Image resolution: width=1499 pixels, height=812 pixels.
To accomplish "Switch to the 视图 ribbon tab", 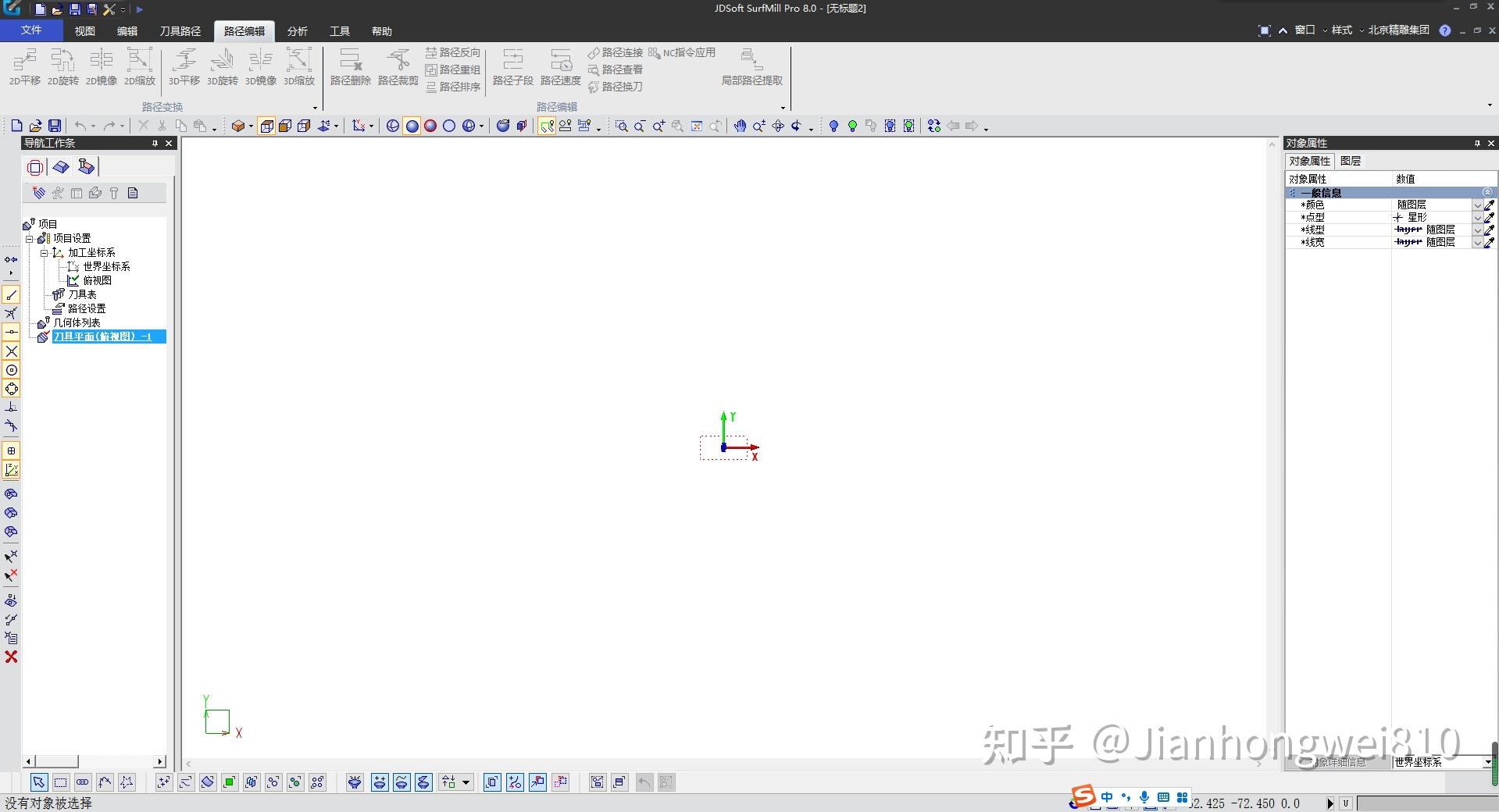I will (84, 31).
